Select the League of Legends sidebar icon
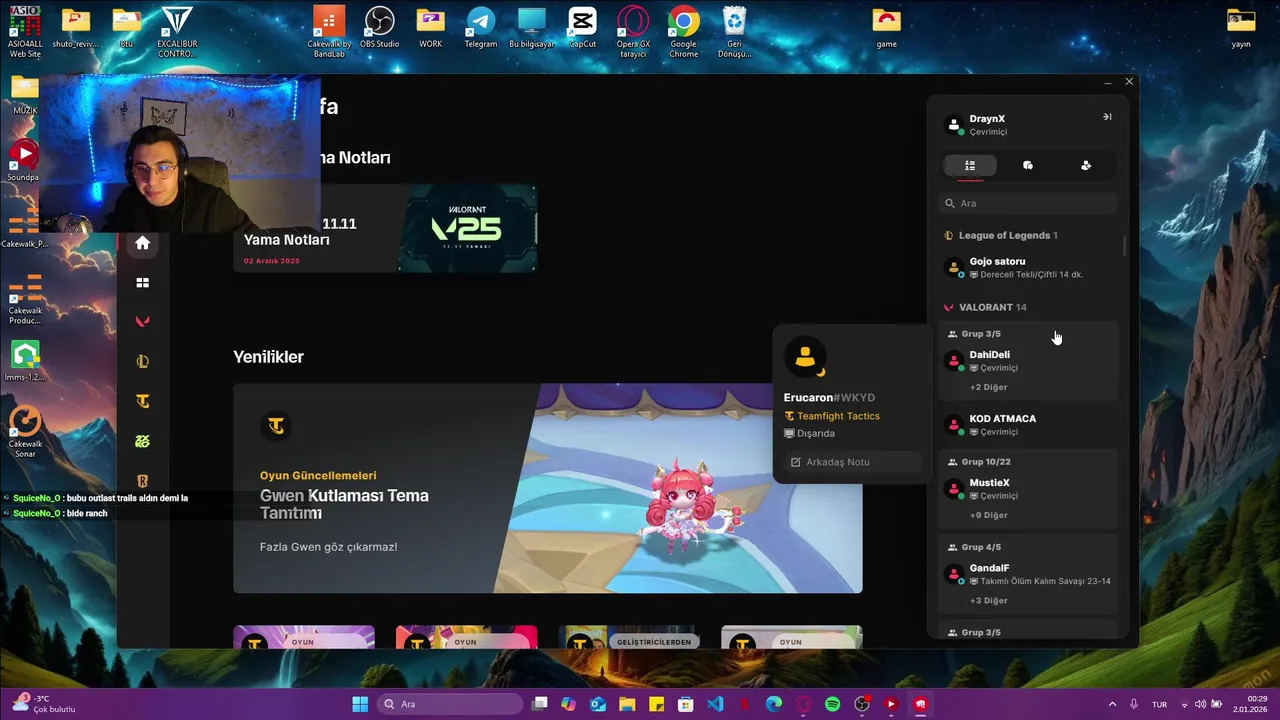Viewport: 1280px width, 720px height. click(142, 361)
